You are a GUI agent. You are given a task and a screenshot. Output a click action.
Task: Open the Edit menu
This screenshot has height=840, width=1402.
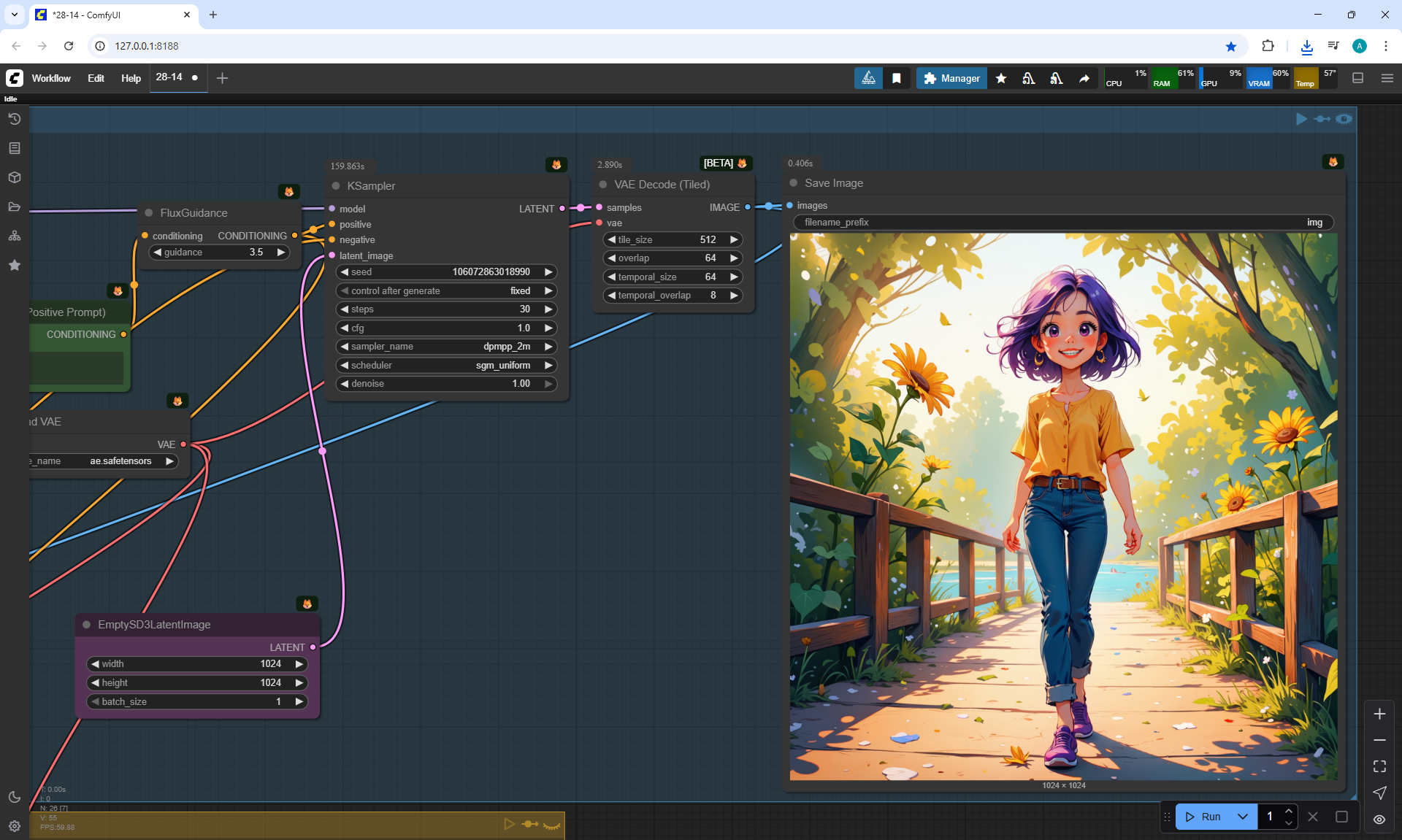pyautogui.click(x=96, y=78)
